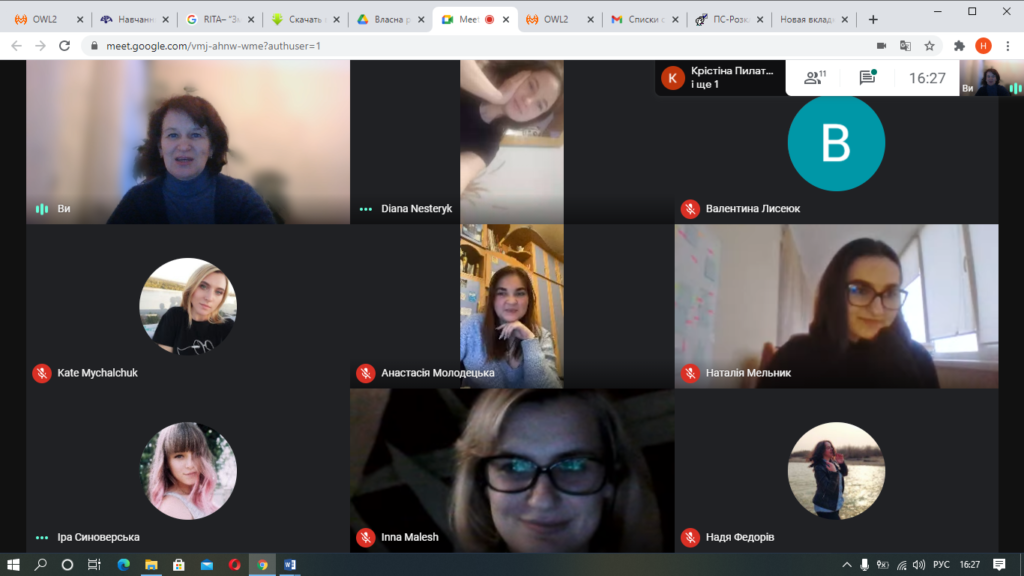Bookmark this page with the star icon

tap(929, 46)
